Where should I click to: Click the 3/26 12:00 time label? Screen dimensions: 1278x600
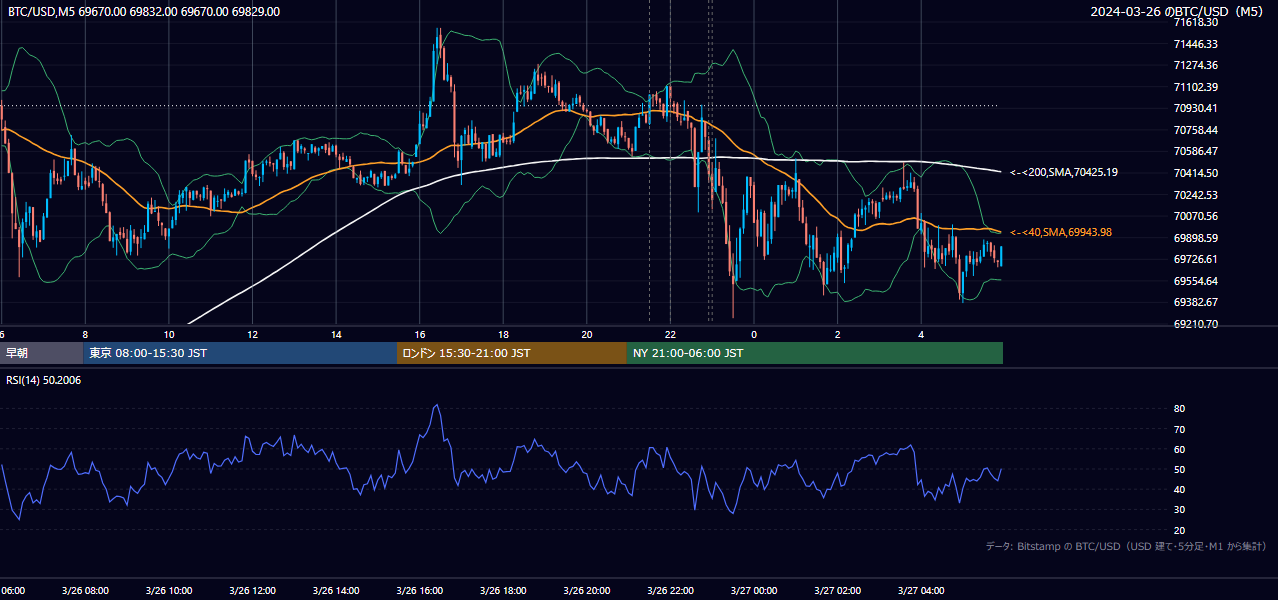[253, 591]
